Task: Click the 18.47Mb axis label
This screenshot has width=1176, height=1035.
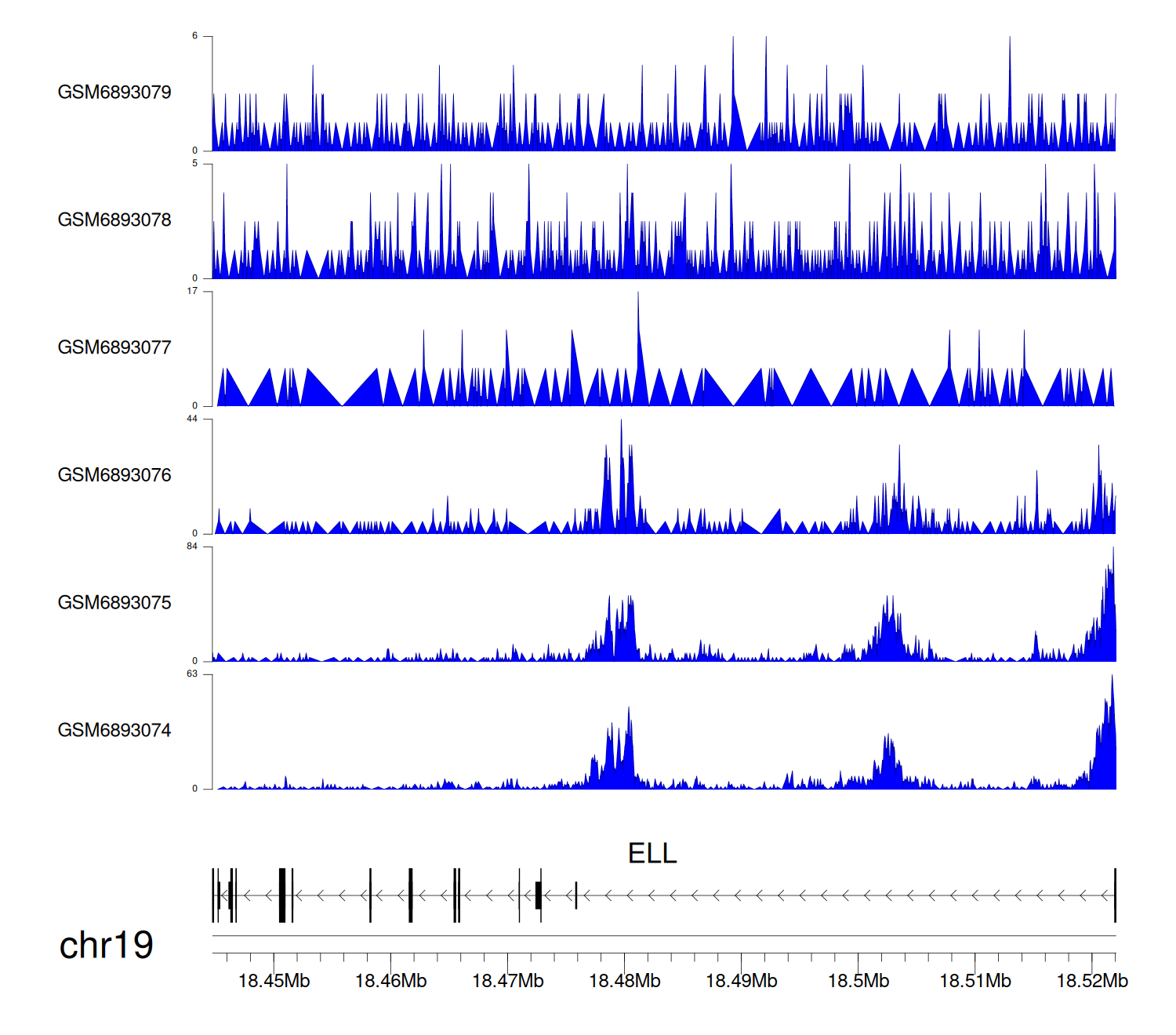Action: pos(507,981)
